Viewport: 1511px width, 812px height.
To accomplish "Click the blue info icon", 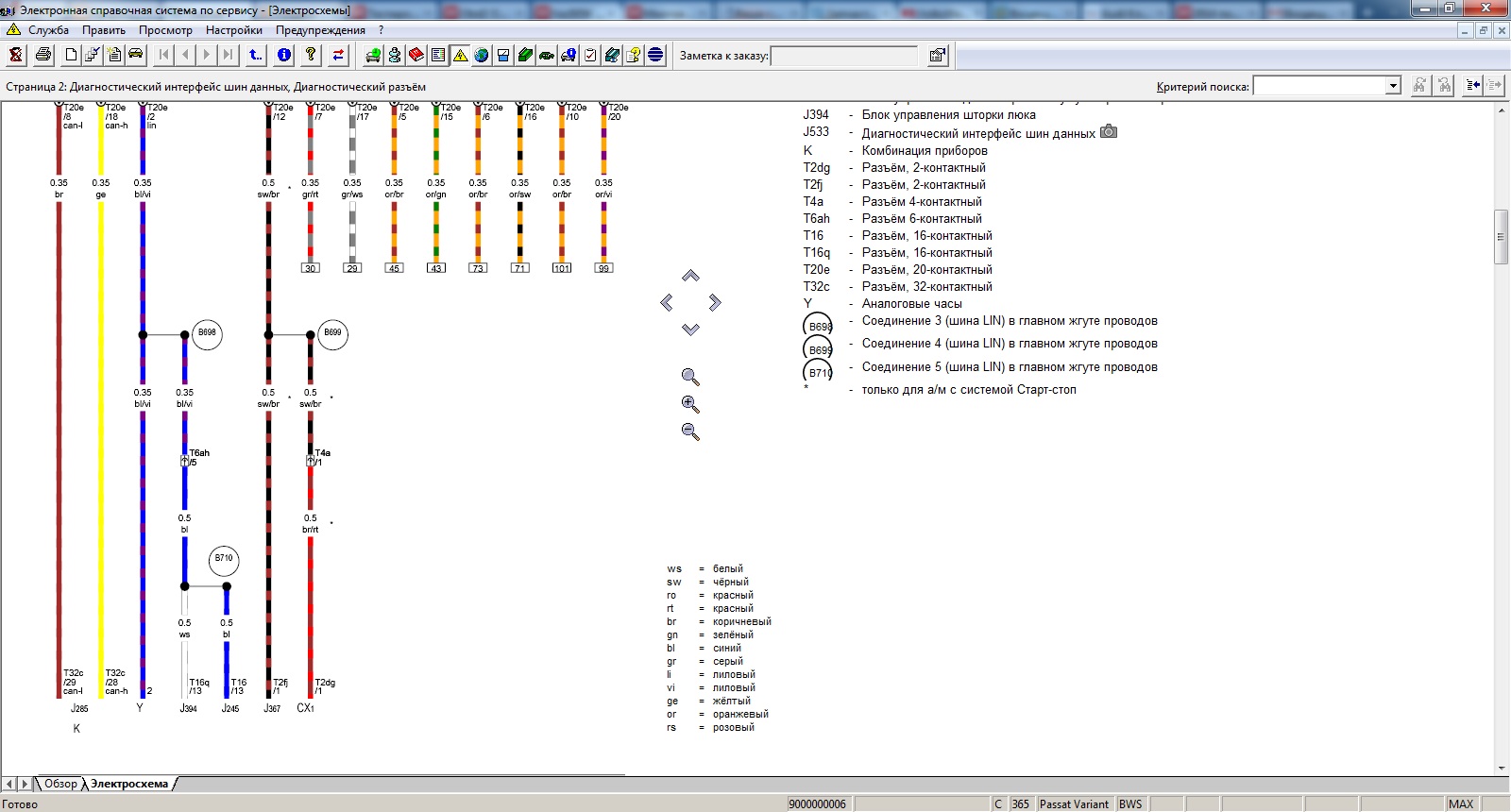I will 284,55.
